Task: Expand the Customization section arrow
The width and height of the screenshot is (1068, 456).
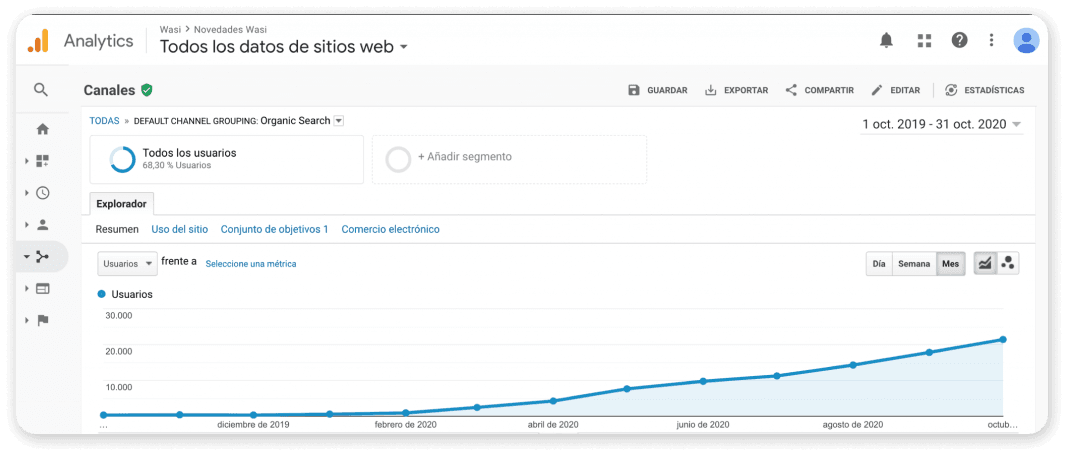Action: pos(27,161)
